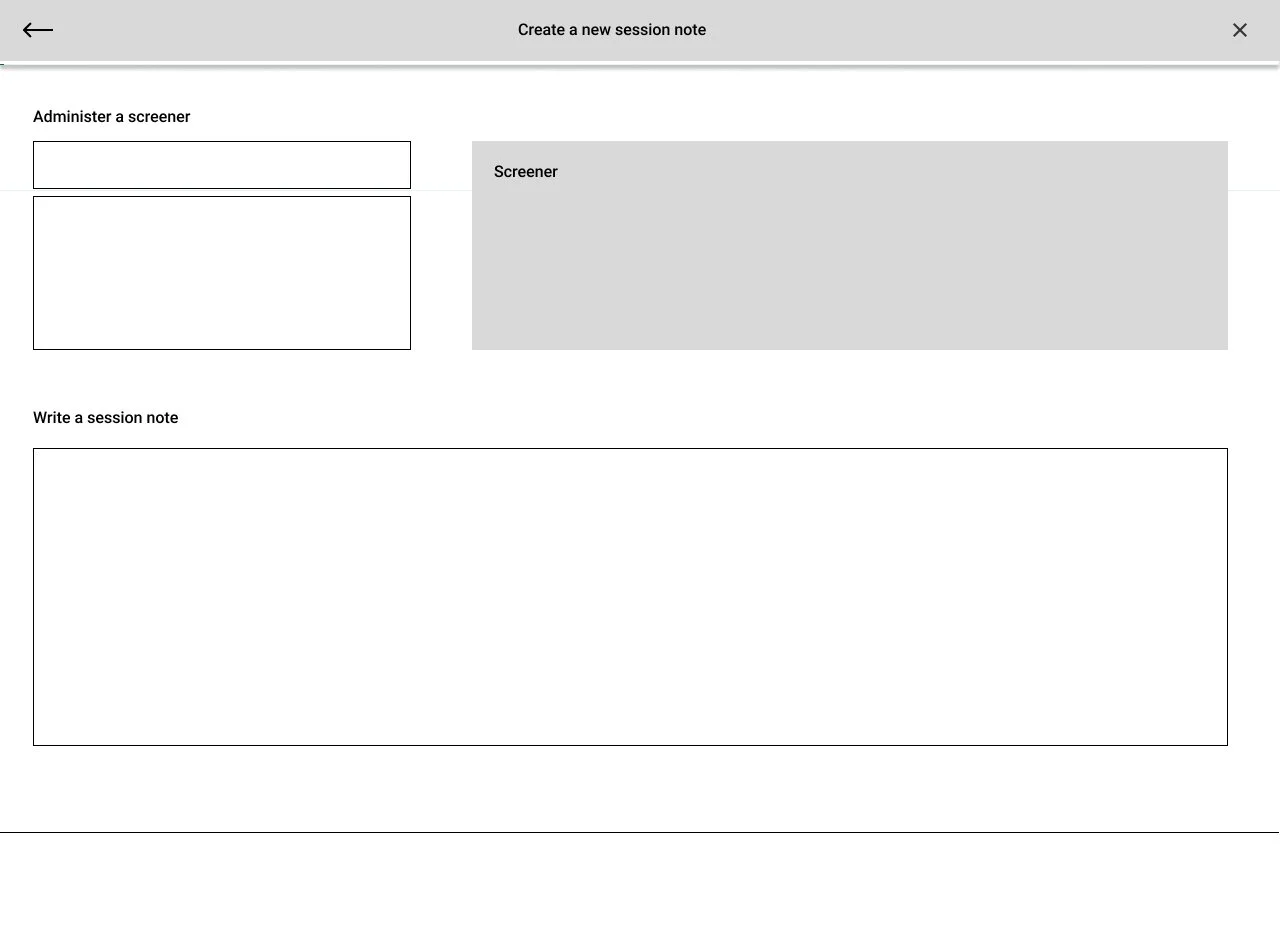Focus the small screener search field
Screen dimensions: 1280x949
pyautogui.click(x=222, y=165)
